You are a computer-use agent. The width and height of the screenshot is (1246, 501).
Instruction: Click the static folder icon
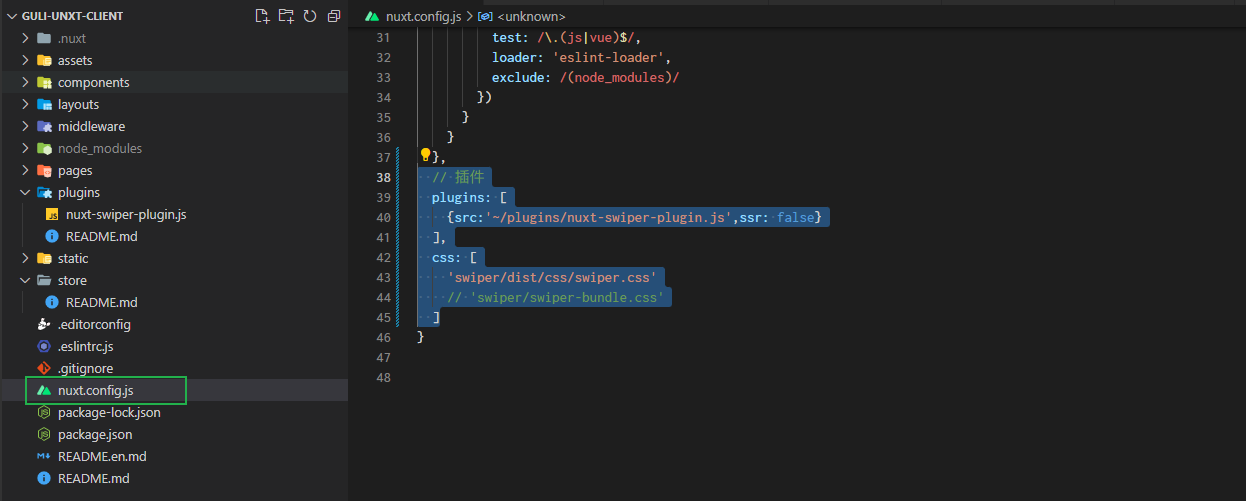point(44,258)
